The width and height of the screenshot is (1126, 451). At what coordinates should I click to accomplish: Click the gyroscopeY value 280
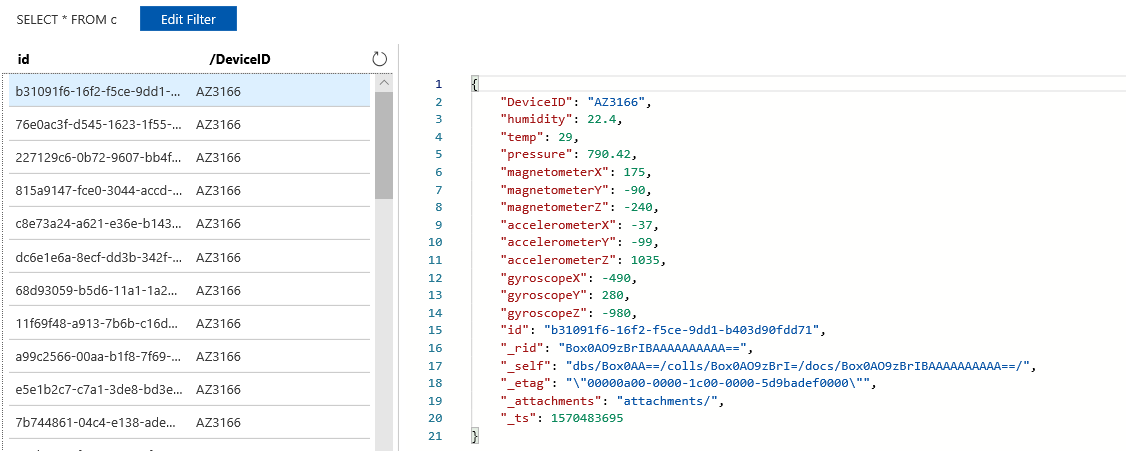(611, 295)
